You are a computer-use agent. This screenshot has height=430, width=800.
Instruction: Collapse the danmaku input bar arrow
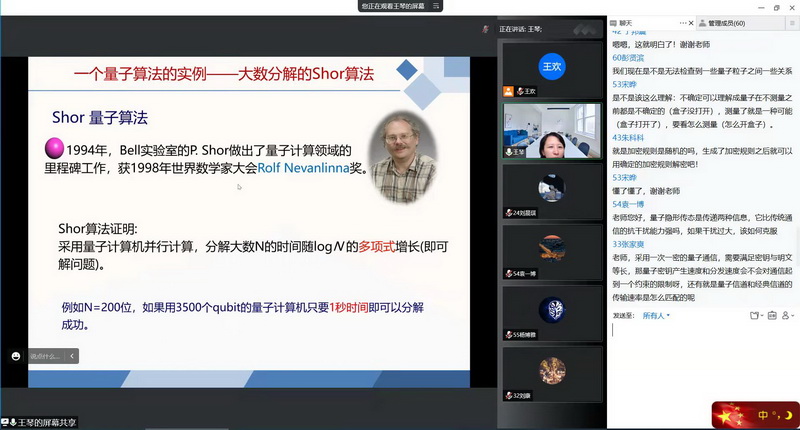pos(72,355)
